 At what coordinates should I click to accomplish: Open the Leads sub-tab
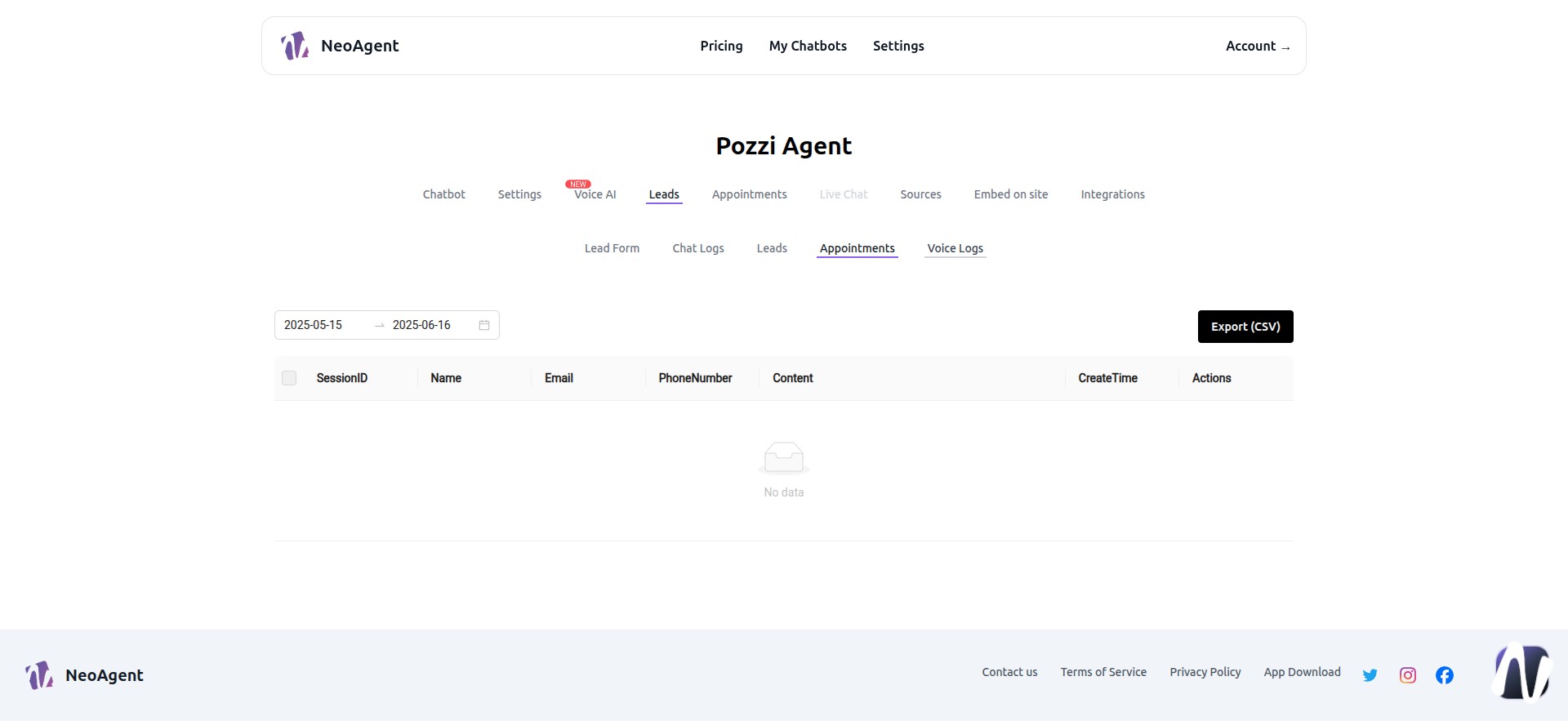click(772, 248)
